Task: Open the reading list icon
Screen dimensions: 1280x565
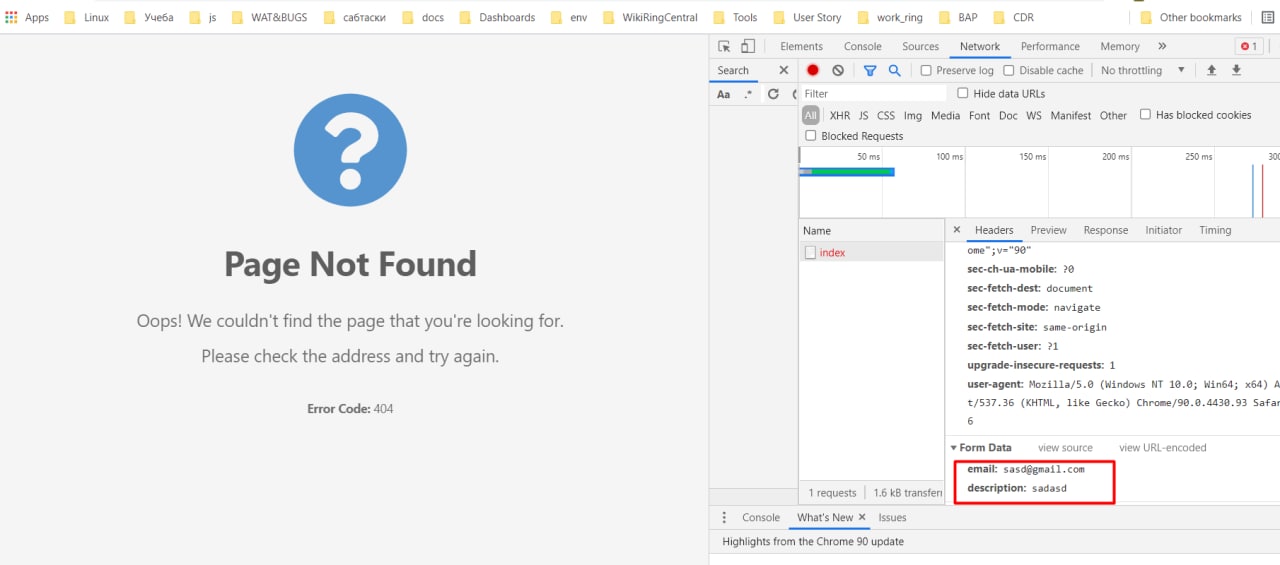Action: click(1268, 17)
